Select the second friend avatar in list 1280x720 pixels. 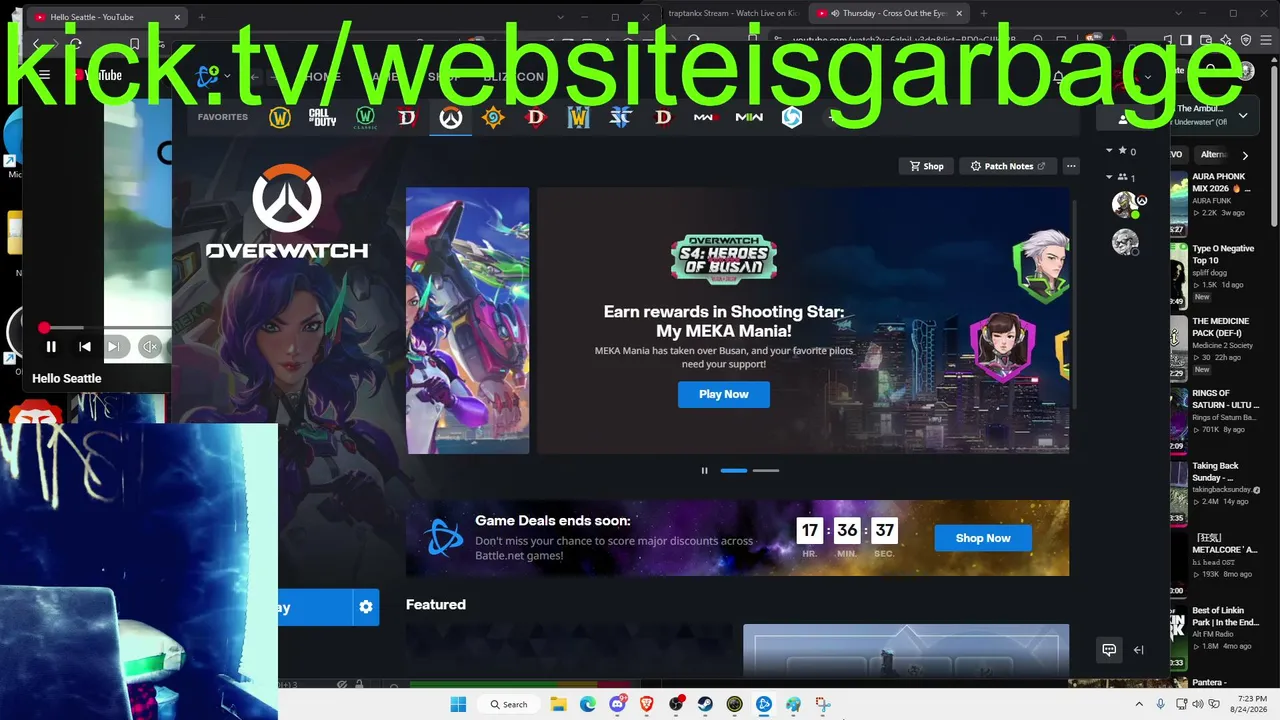click(1126, 242)
